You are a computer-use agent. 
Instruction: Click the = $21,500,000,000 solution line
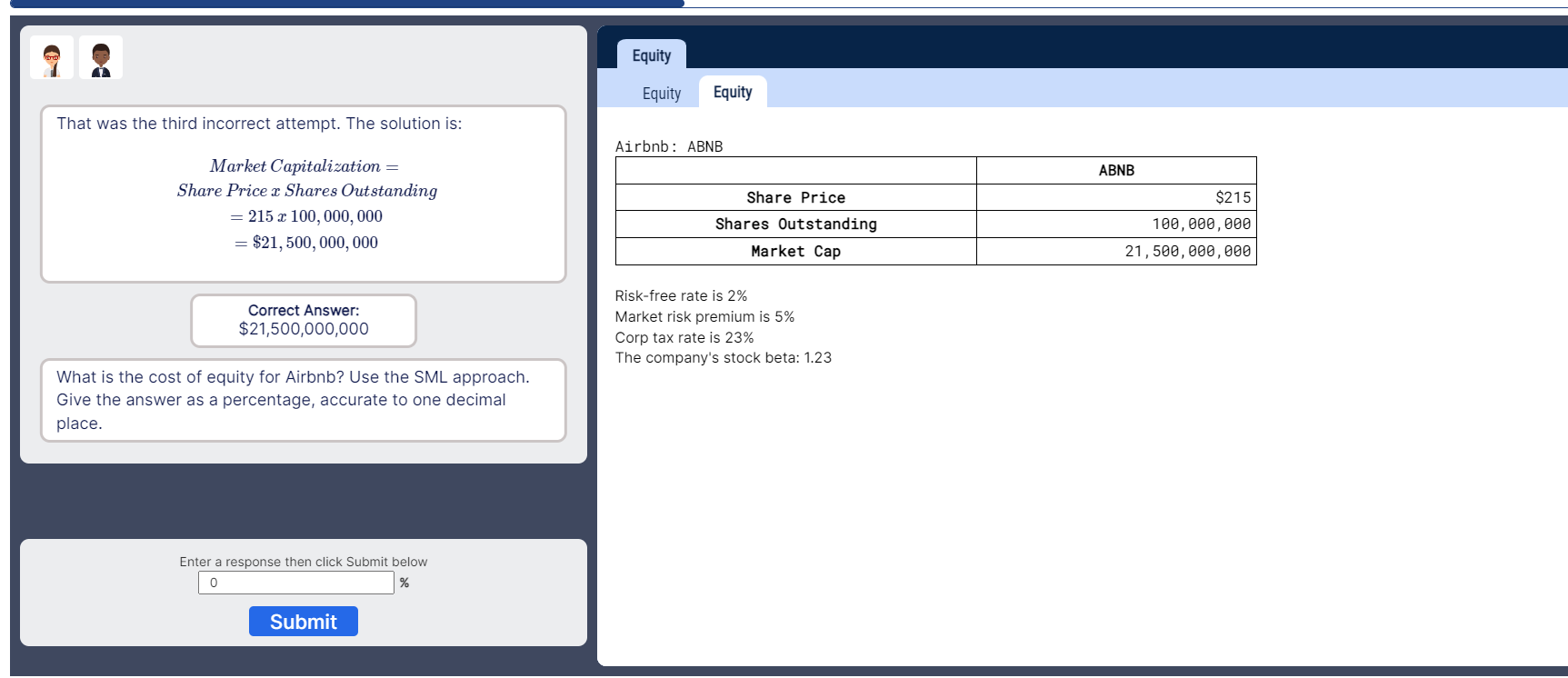pos(306,243)
